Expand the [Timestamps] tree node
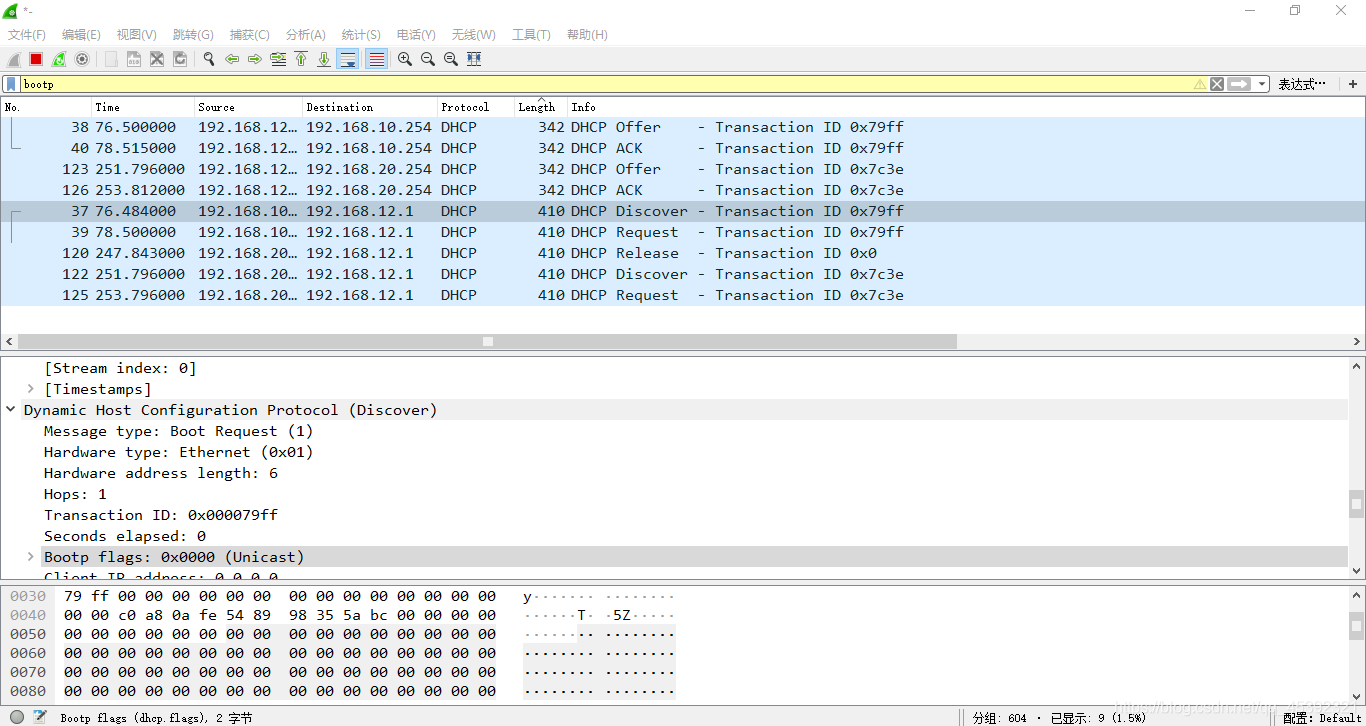This screenshot has width=1366, height=726. pyautogui.click(x=31, y=389)
